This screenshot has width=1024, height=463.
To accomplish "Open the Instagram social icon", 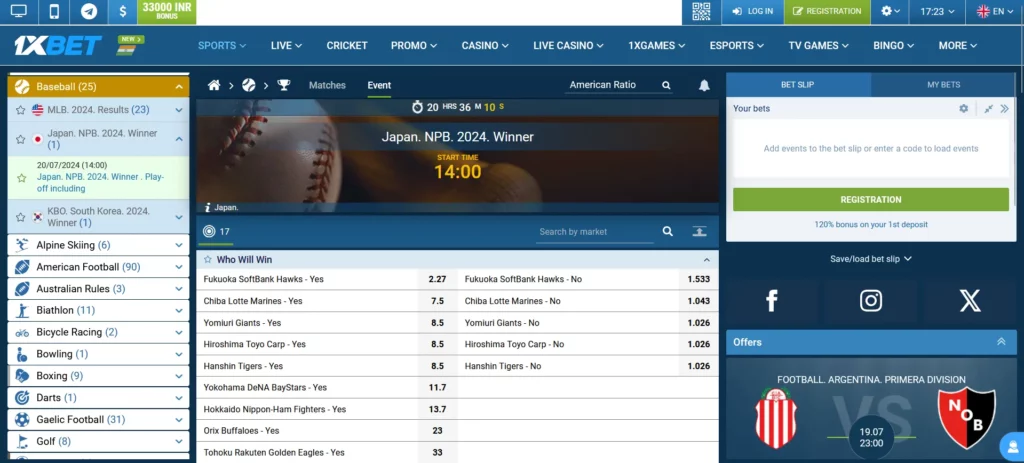I will pyautogui.click(x=871, y=300).
